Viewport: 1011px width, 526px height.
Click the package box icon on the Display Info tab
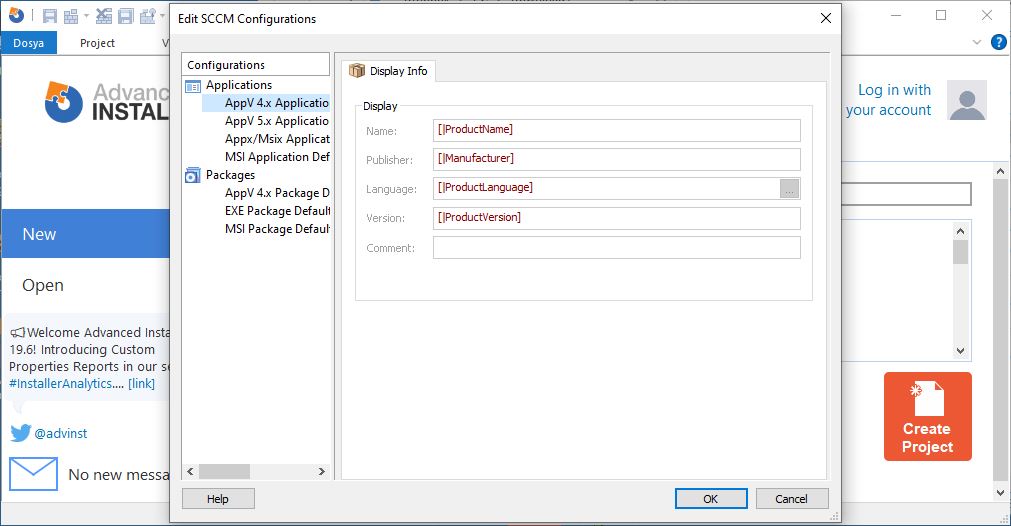pyautogui.click(x=357, y=71)
